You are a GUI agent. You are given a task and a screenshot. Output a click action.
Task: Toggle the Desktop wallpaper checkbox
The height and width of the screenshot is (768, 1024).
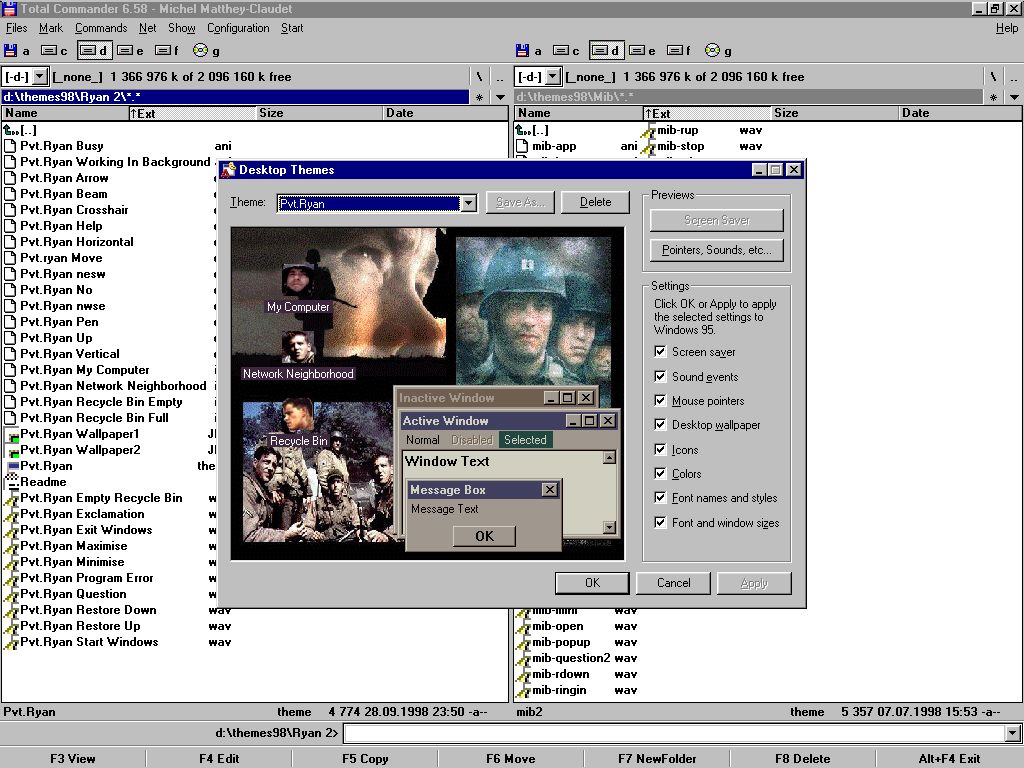[x=660, y=425]
